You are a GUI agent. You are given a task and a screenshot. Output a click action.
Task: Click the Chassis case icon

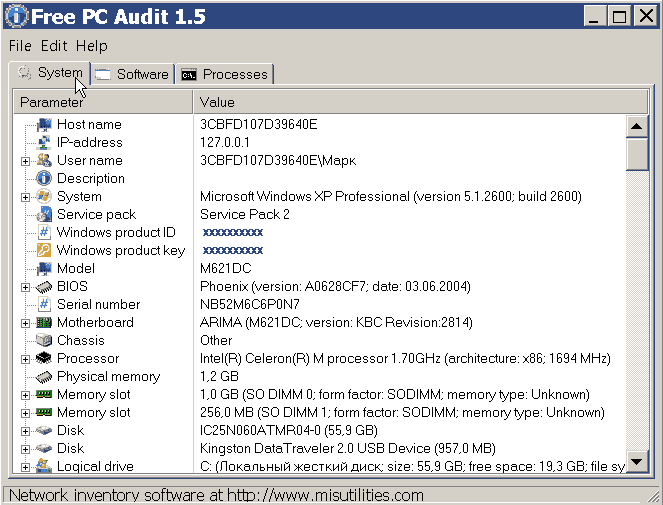tap(44, 340)
